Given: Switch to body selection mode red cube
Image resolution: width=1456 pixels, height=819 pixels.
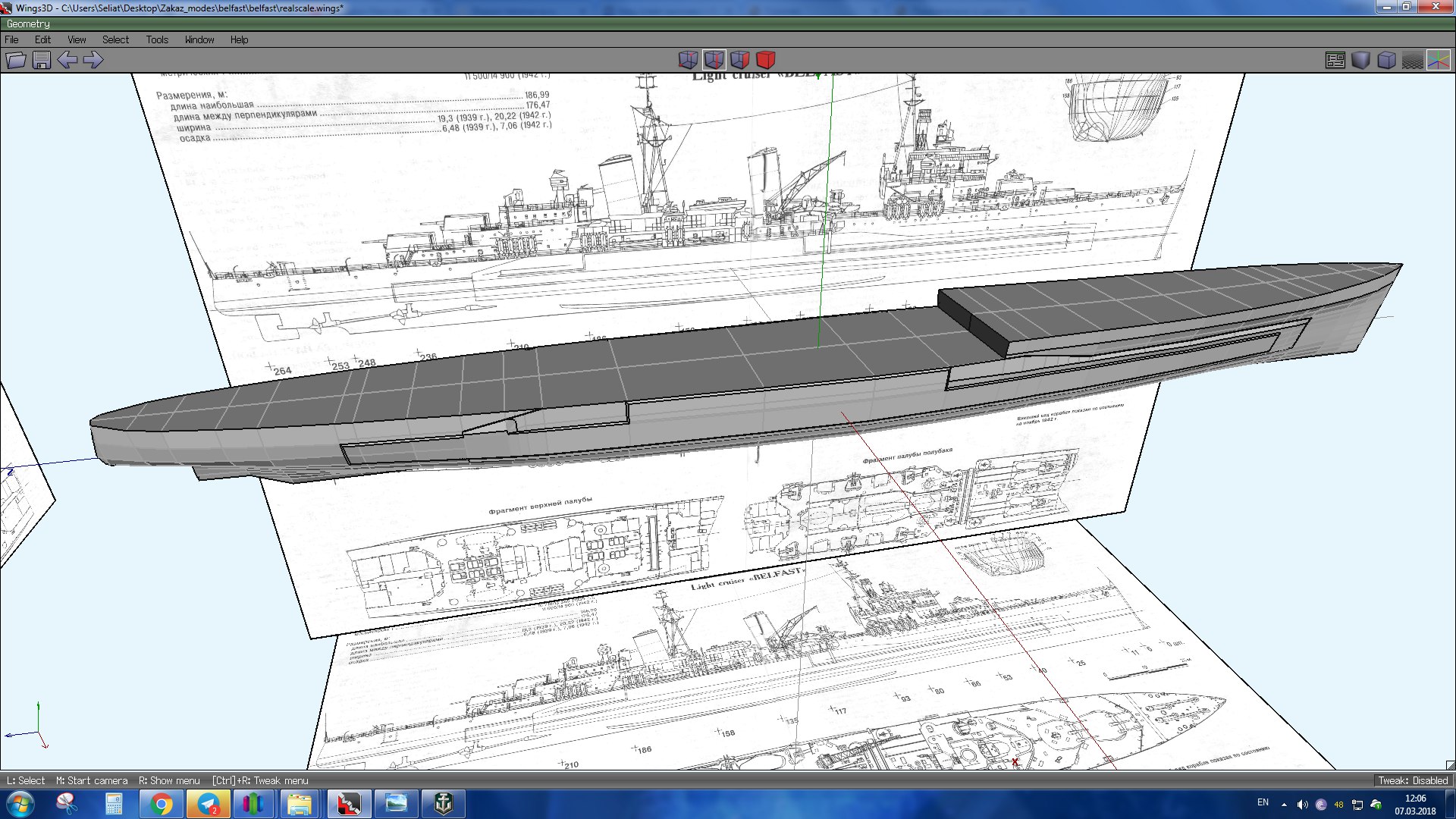Looking at the screenshot, I should (766, 60).
